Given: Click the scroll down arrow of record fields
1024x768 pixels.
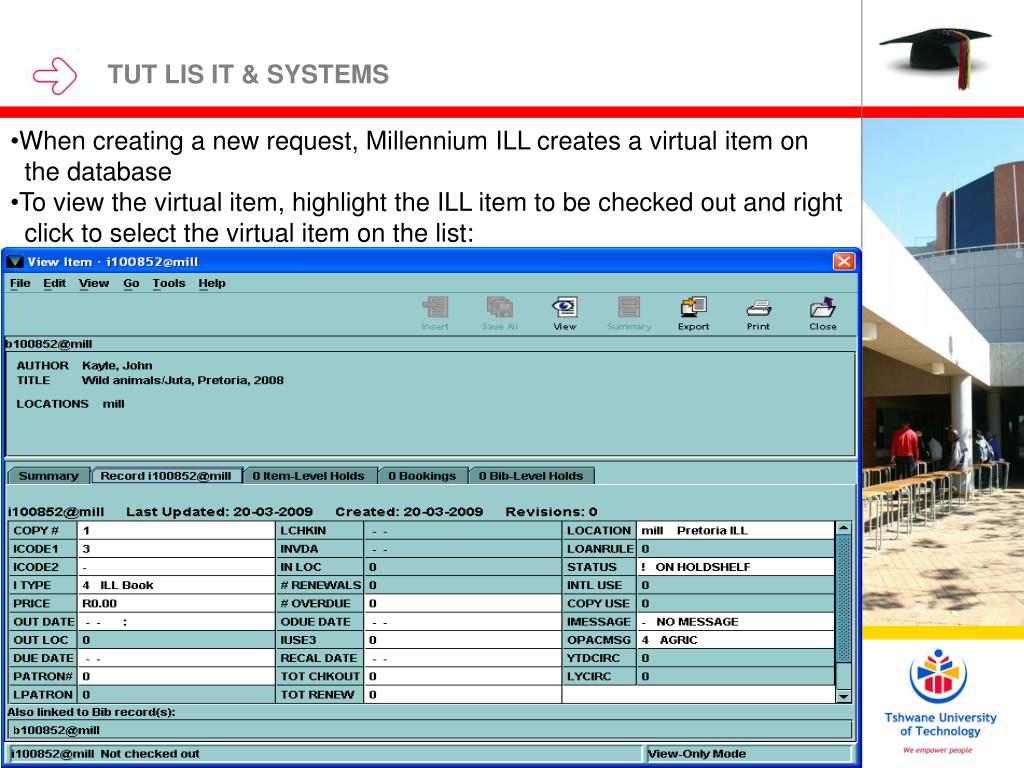Looking at the screenshot, I should 844,696.
